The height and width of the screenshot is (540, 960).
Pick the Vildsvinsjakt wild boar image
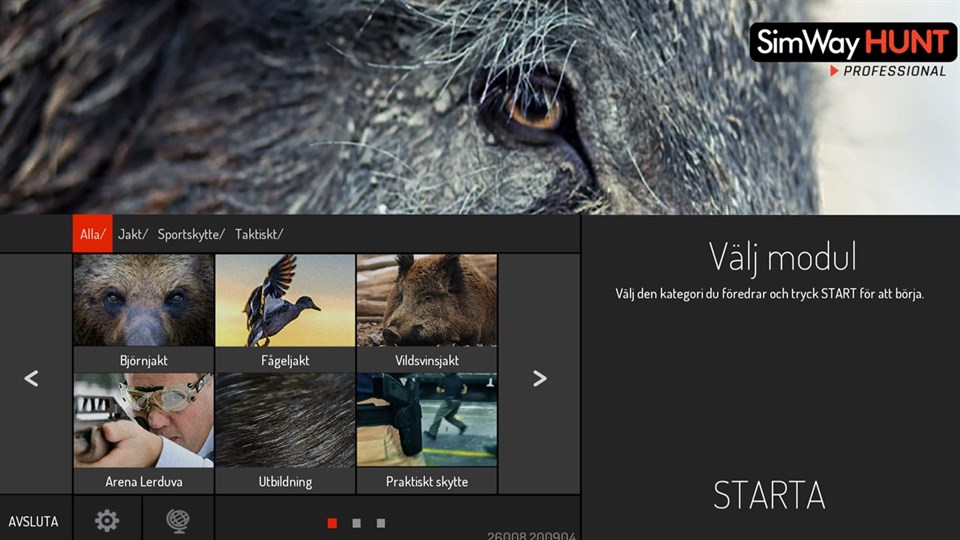click(427, 300)
